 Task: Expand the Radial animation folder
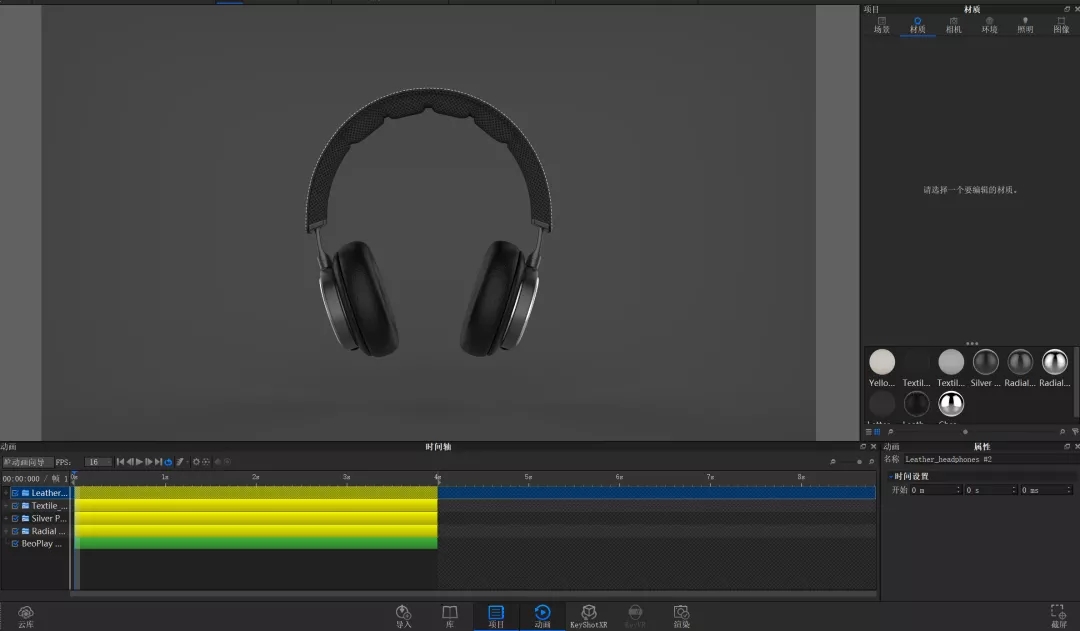click(x=6, y=531)
